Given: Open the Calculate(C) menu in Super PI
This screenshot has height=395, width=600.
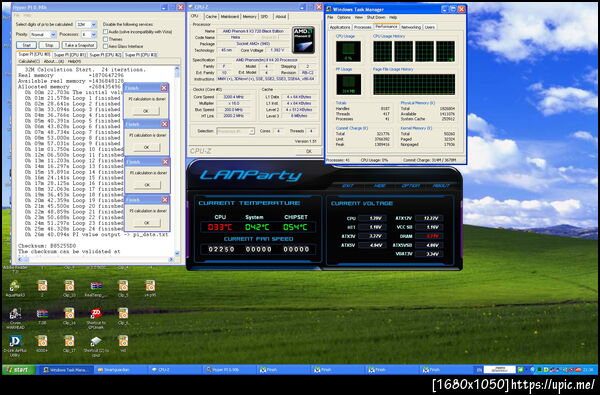Looking at the screenshot, I should [x=29, y=61].
